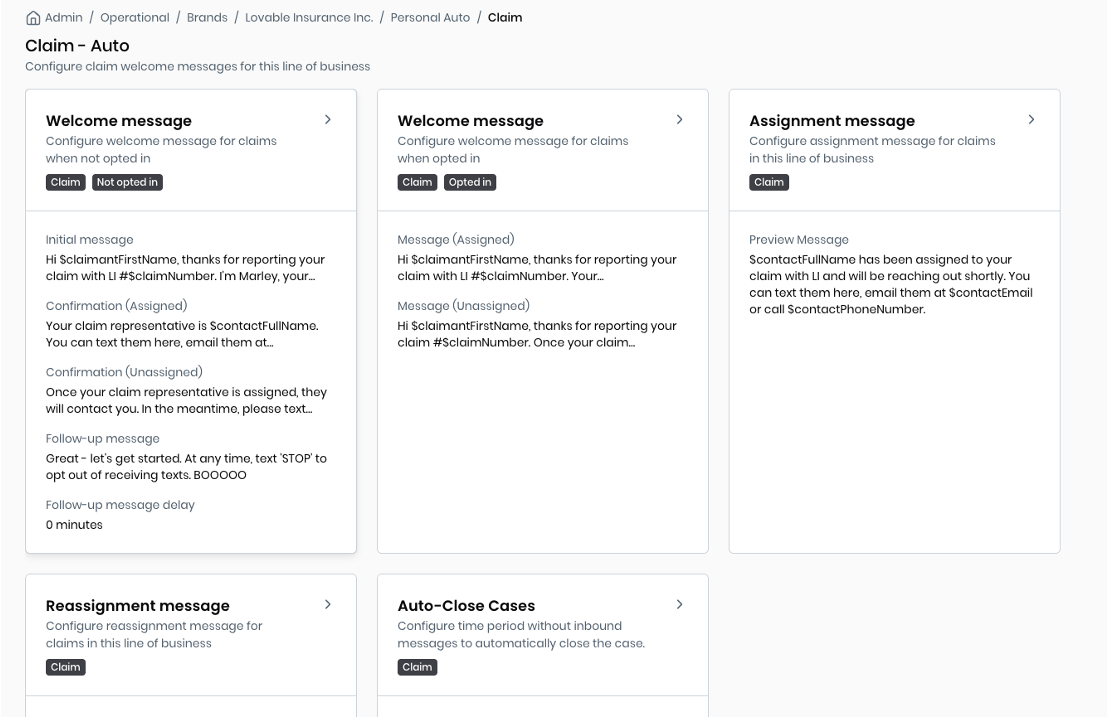Click the Claim tag on Assignment message card
This screenshot has width=1108, height=718.
[x=769, y=182]
